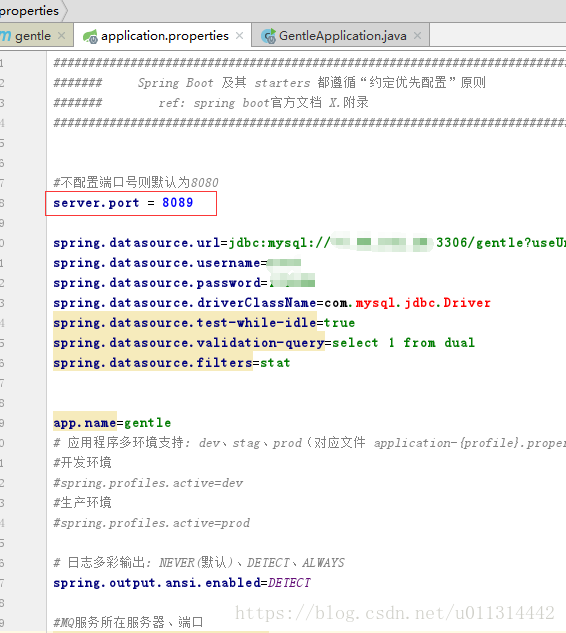The height and width of the screenshot is (633, 566).
Task: Click the ref: spring boot官方文档 comment line
Action: pyautogui.click(x=211, y=103)
